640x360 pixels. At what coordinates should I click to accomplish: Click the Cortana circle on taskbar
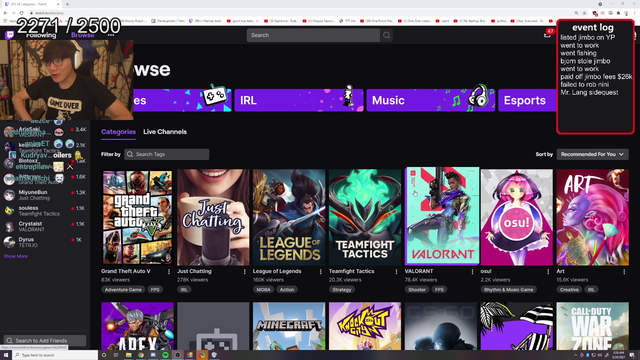click(104, 355)
